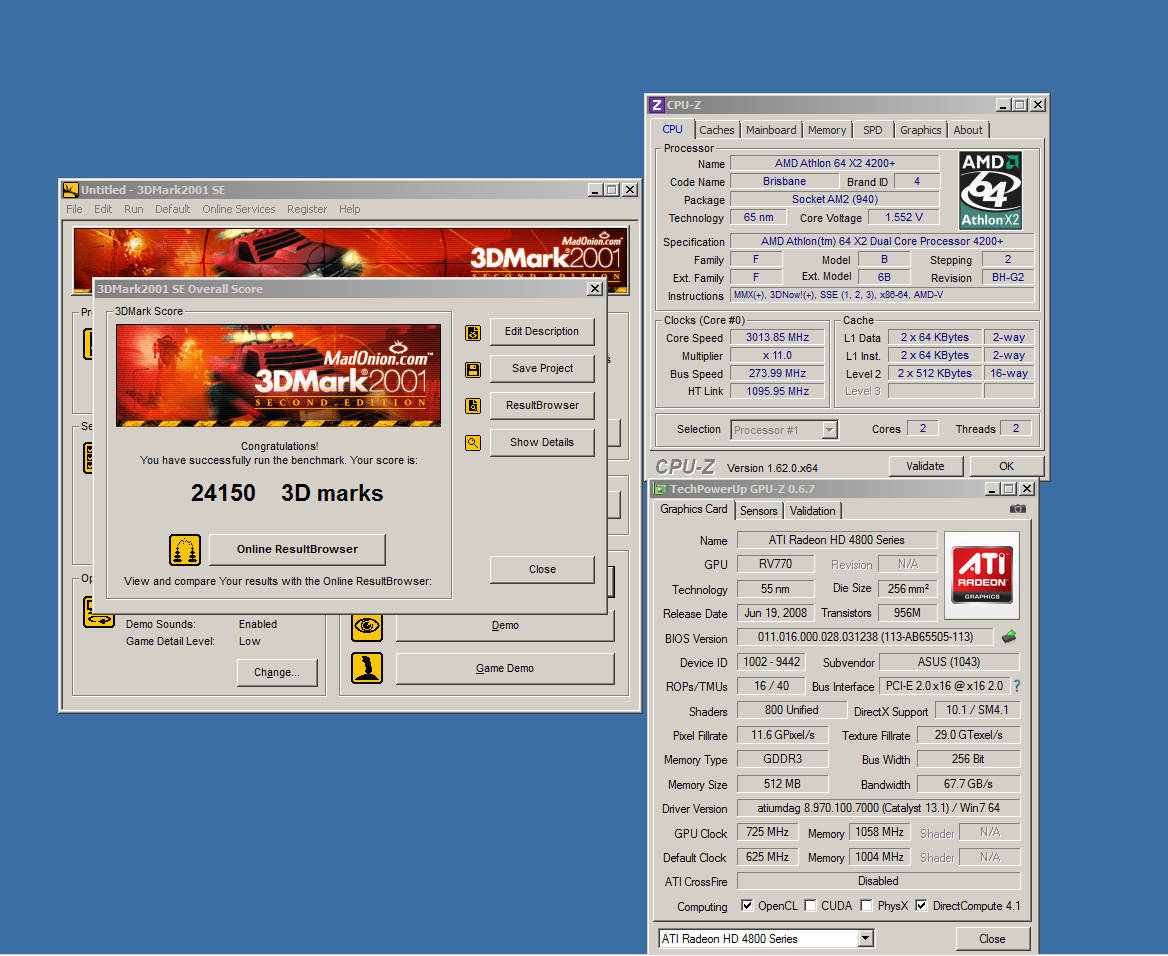This screenshot has height=956, width=1168.
Task: Click the Core Speed value 3013.85 MHz
Action: (x=777, y=338)
